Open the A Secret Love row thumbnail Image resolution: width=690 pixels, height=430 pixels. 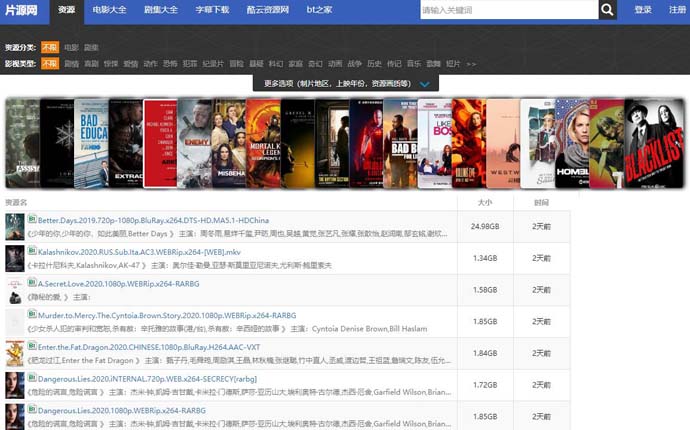point(15,290)
